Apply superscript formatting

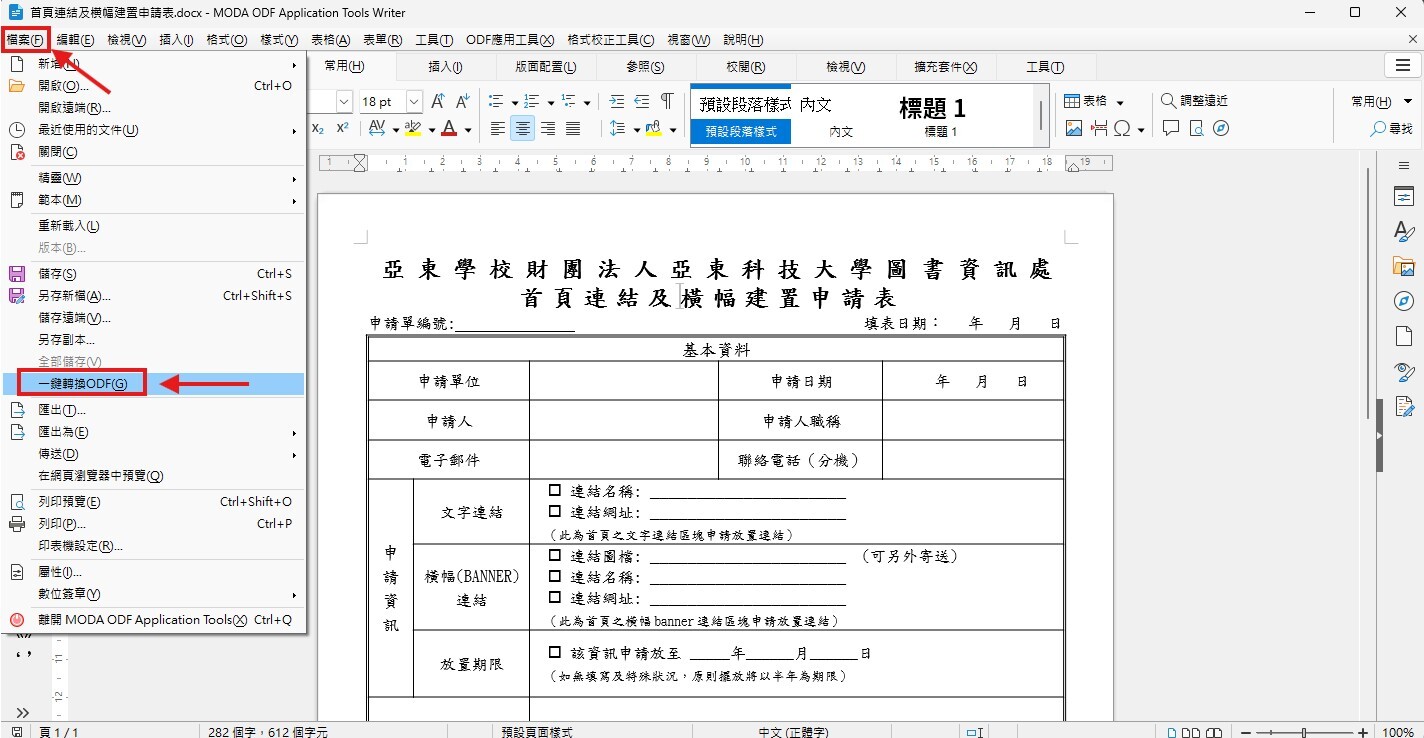(x=342, y=129)
